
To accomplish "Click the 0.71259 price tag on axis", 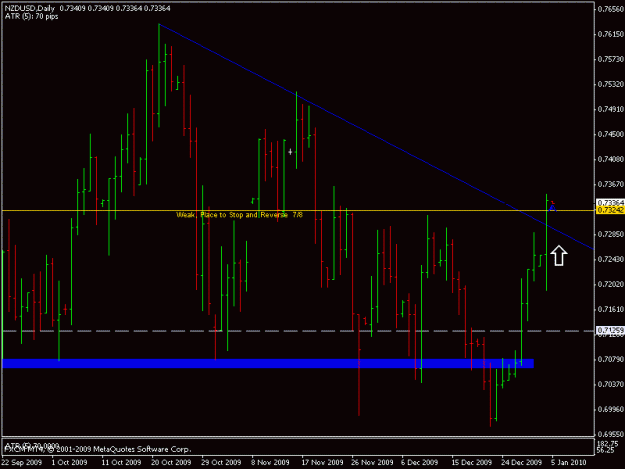I will [x=610, y=330].
